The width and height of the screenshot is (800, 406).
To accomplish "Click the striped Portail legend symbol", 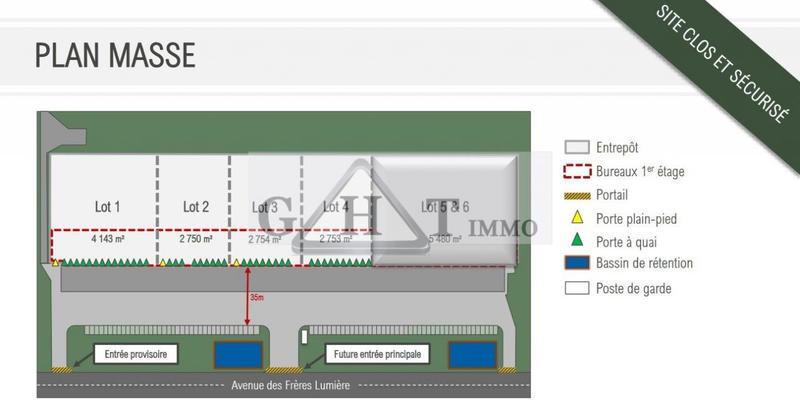I will [575, 194].
